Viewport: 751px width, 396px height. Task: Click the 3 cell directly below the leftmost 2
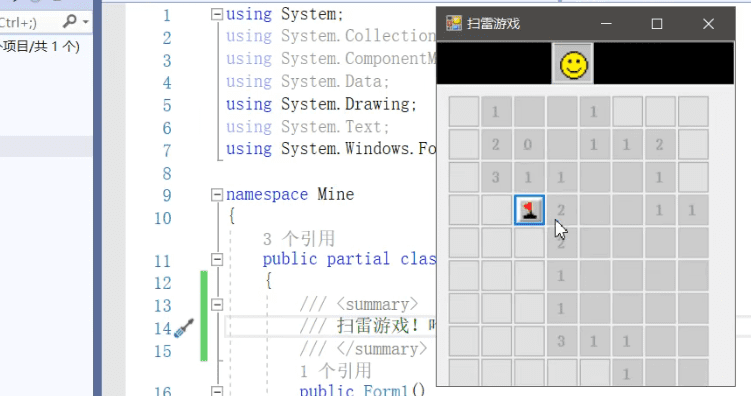(496, 177)
